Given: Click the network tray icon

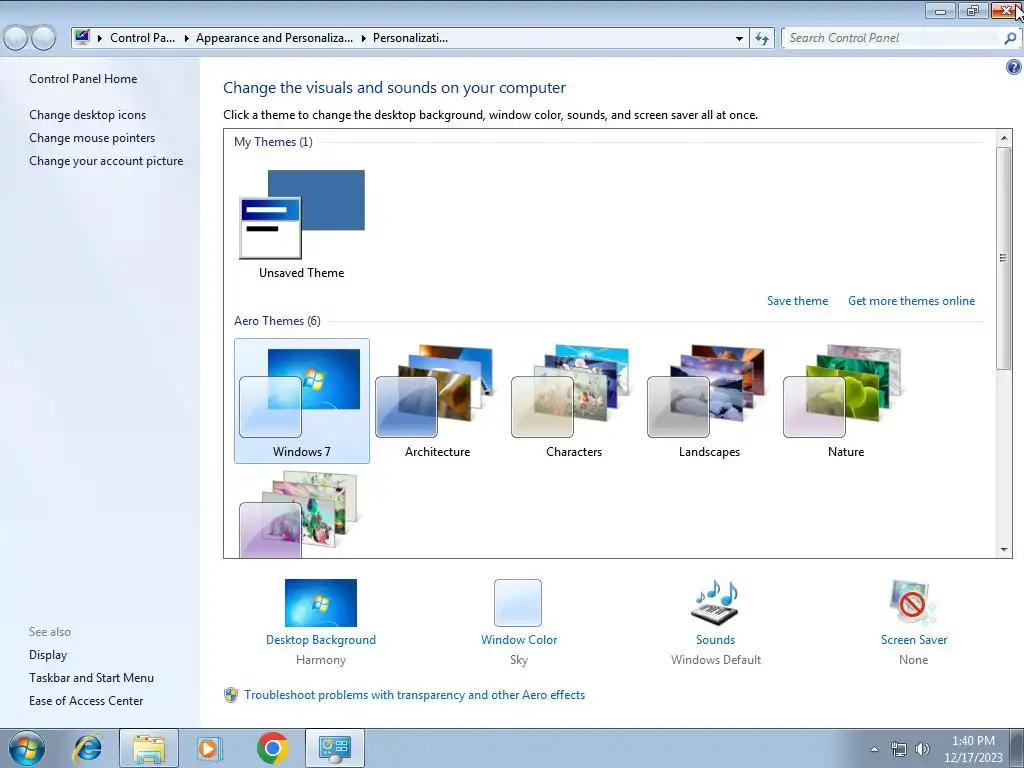Looking at the screenshot, I should point(899,749).
